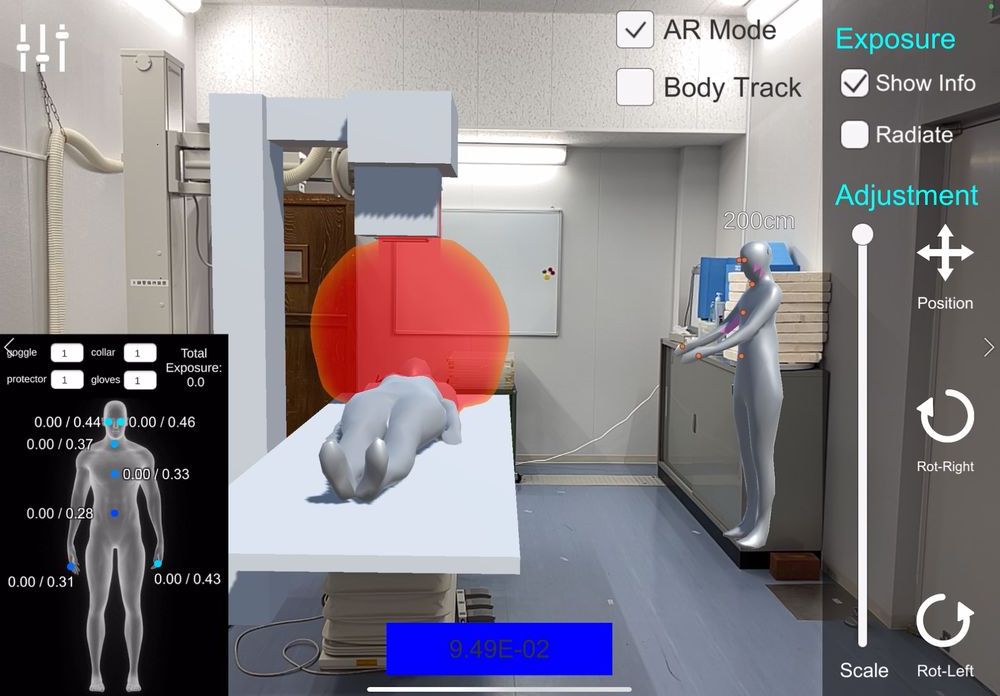The image size is (1000, 696).
Task: Tap the Rot-Right rotation icon
Action: tap(945, 415)
